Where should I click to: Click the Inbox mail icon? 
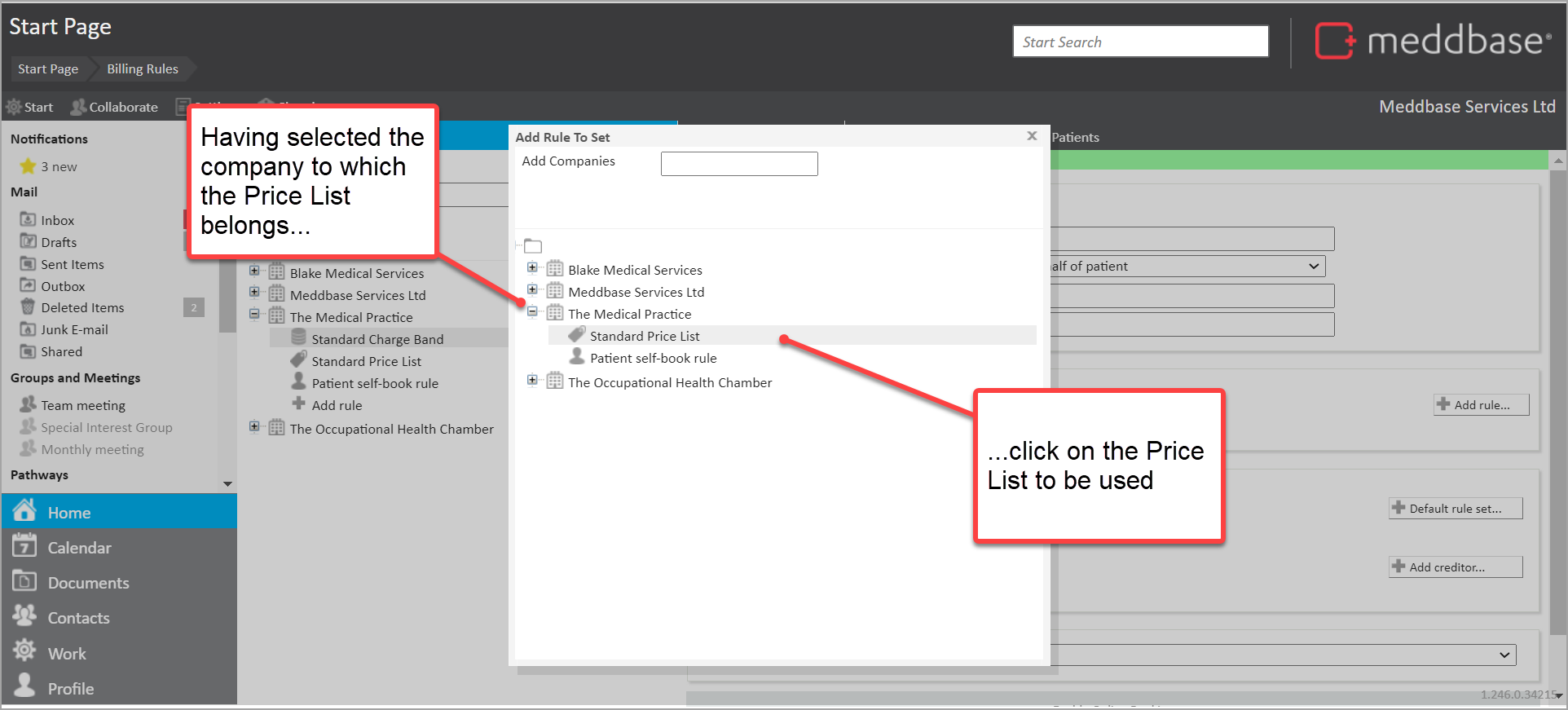[28, 219]
